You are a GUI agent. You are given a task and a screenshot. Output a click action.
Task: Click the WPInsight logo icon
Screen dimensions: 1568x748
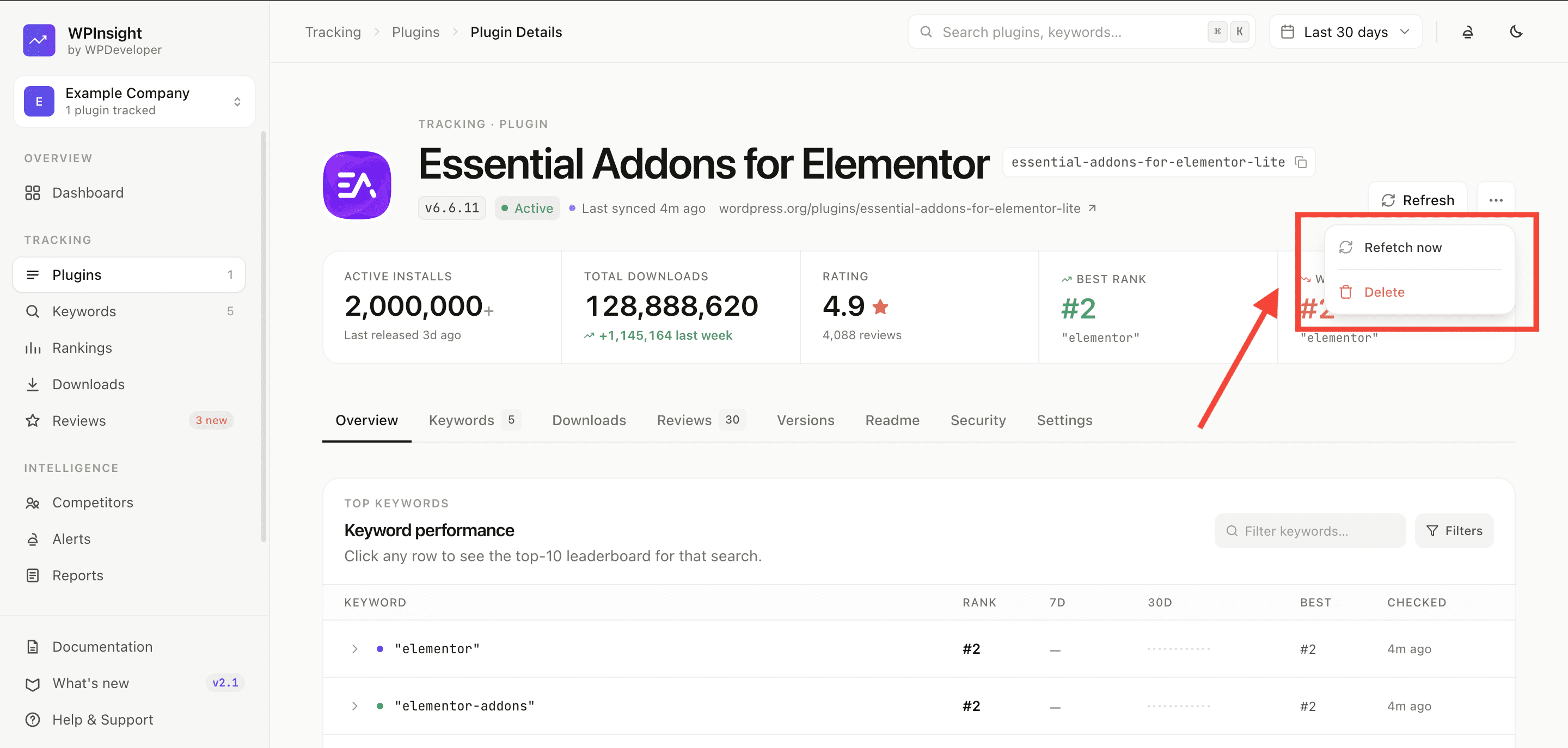39,40
